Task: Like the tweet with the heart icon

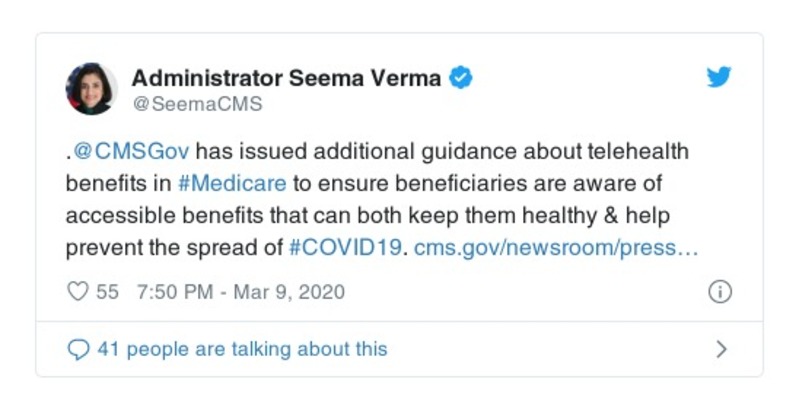Action: click(77, 292)
